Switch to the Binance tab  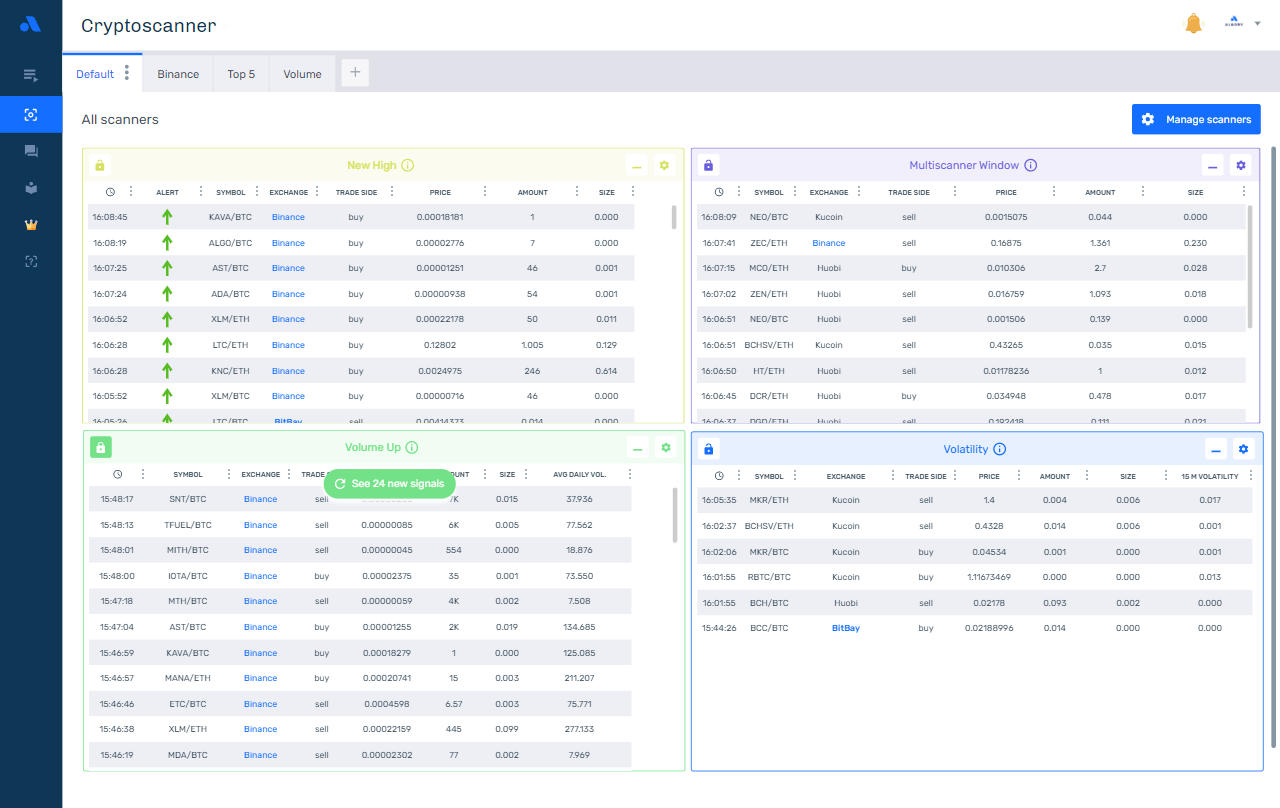click(x=178, y=74)
